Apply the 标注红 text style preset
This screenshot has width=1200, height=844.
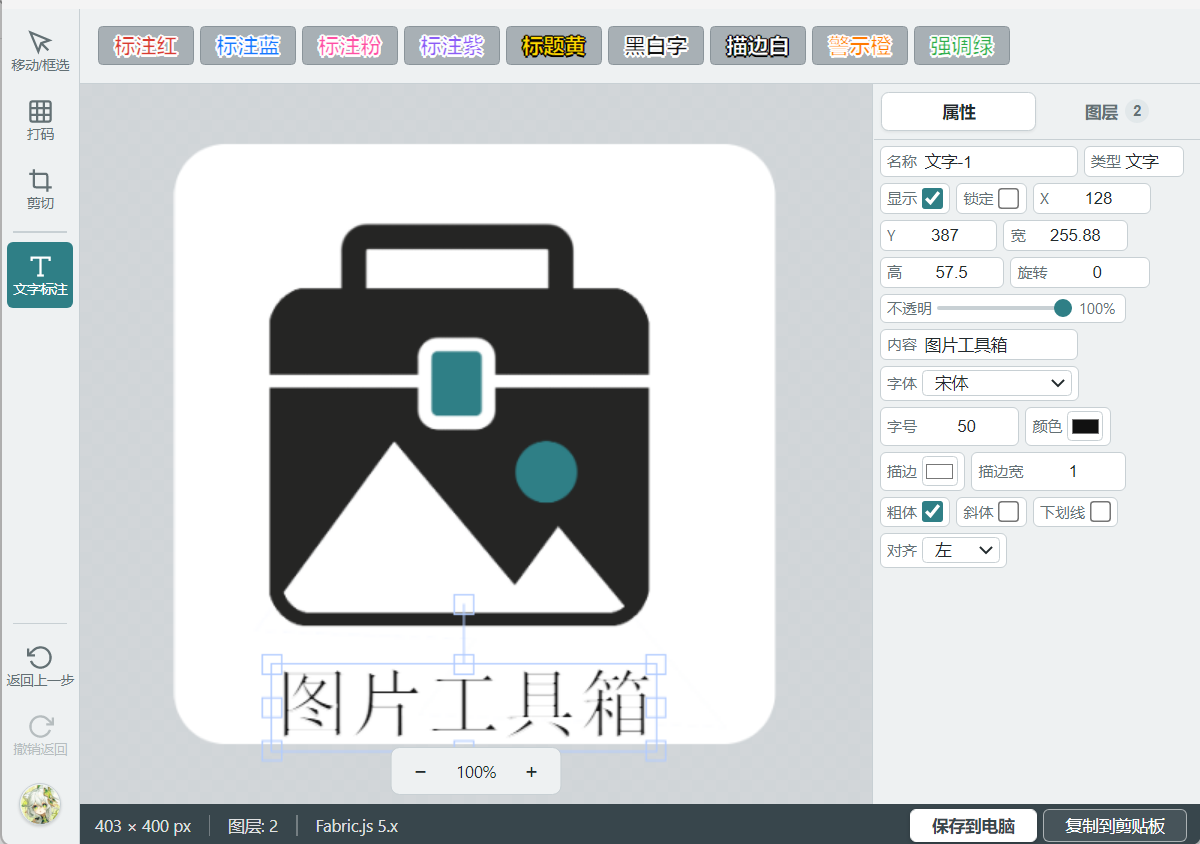click(146, 46)
